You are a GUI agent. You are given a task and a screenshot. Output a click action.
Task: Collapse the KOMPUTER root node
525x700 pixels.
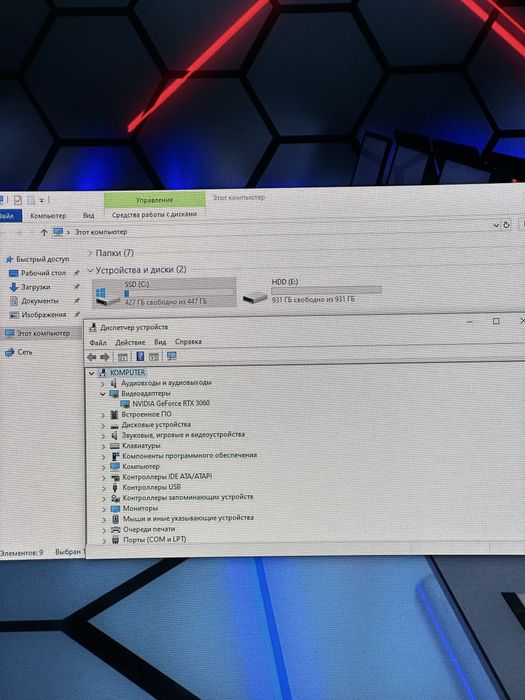coord(92,373)
